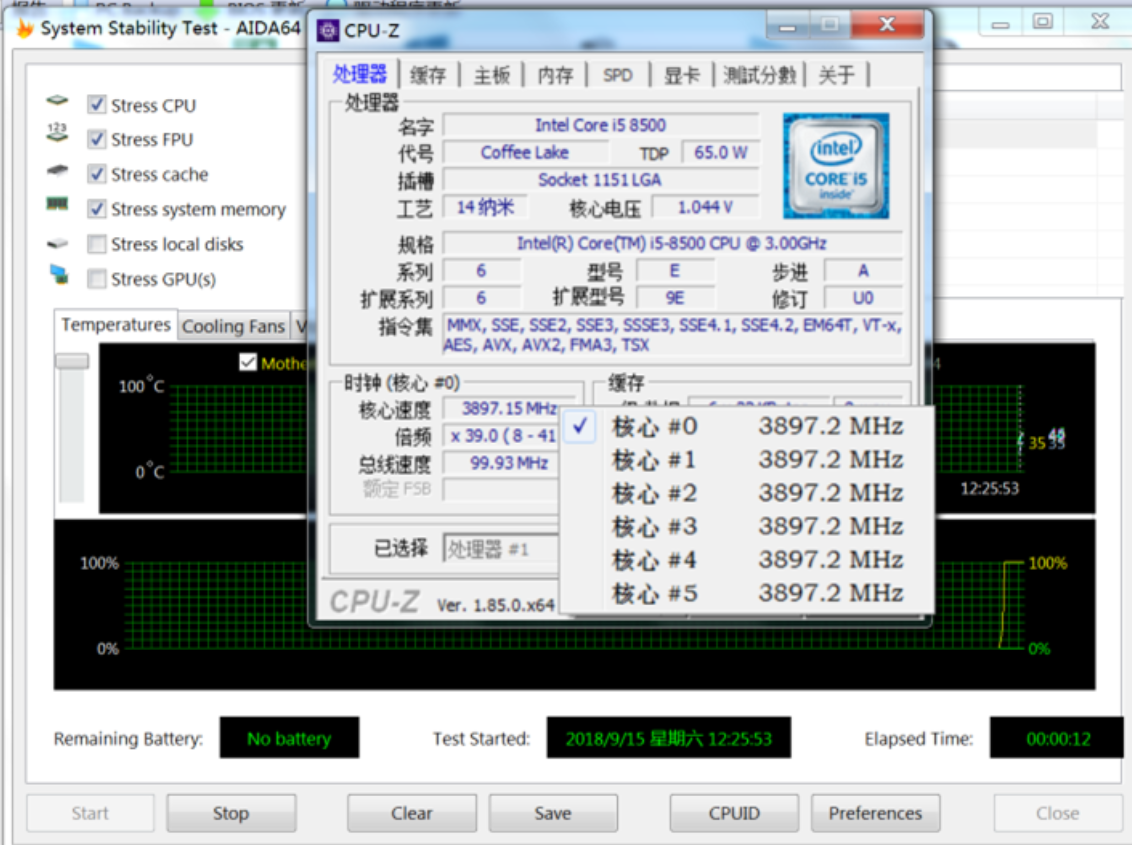Switch to the 内存 tab in CPU-Z
The width and height of the screenshot is (1132, 845).
click(555, 75)
